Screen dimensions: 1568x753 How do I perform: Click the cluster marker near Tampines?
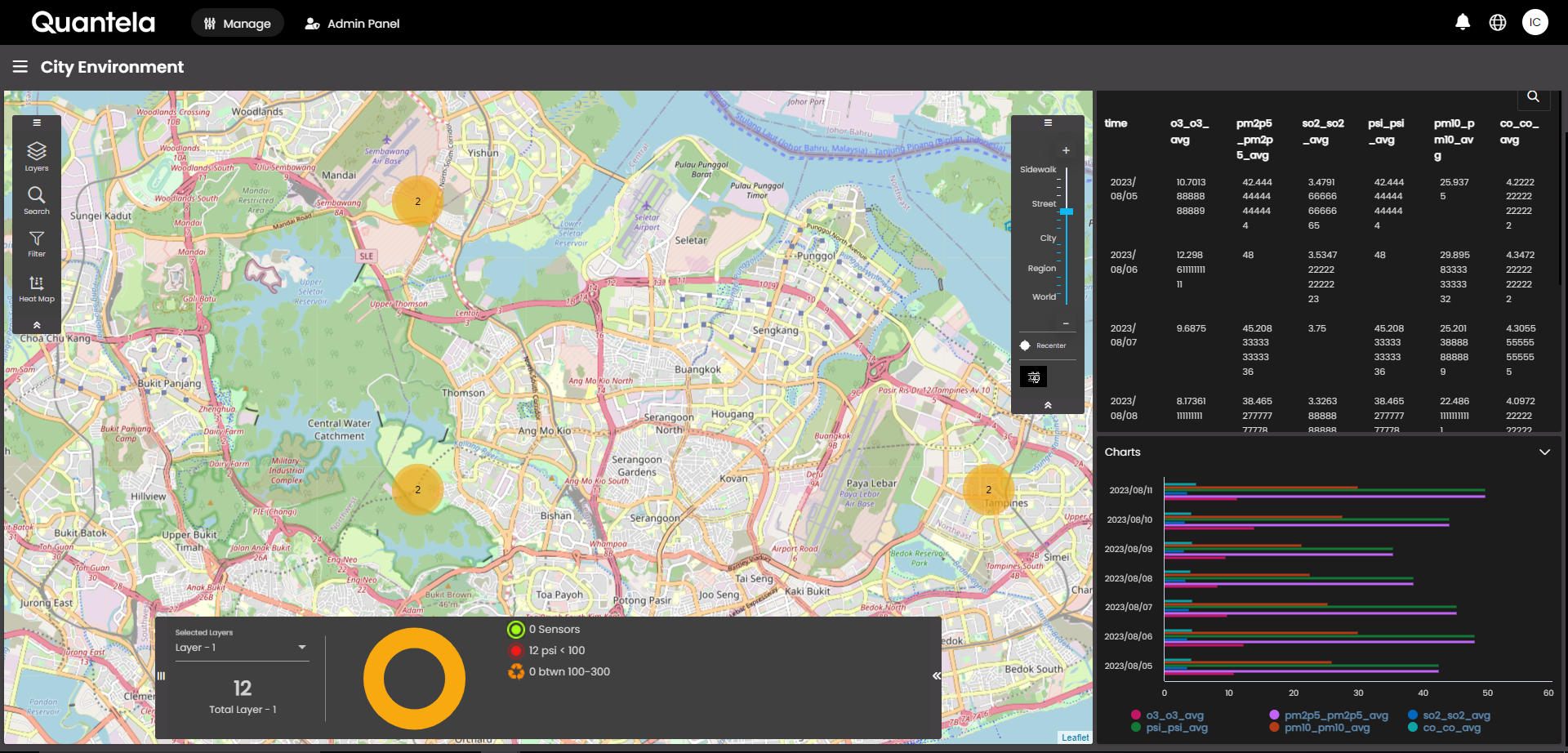coord(988,489)
